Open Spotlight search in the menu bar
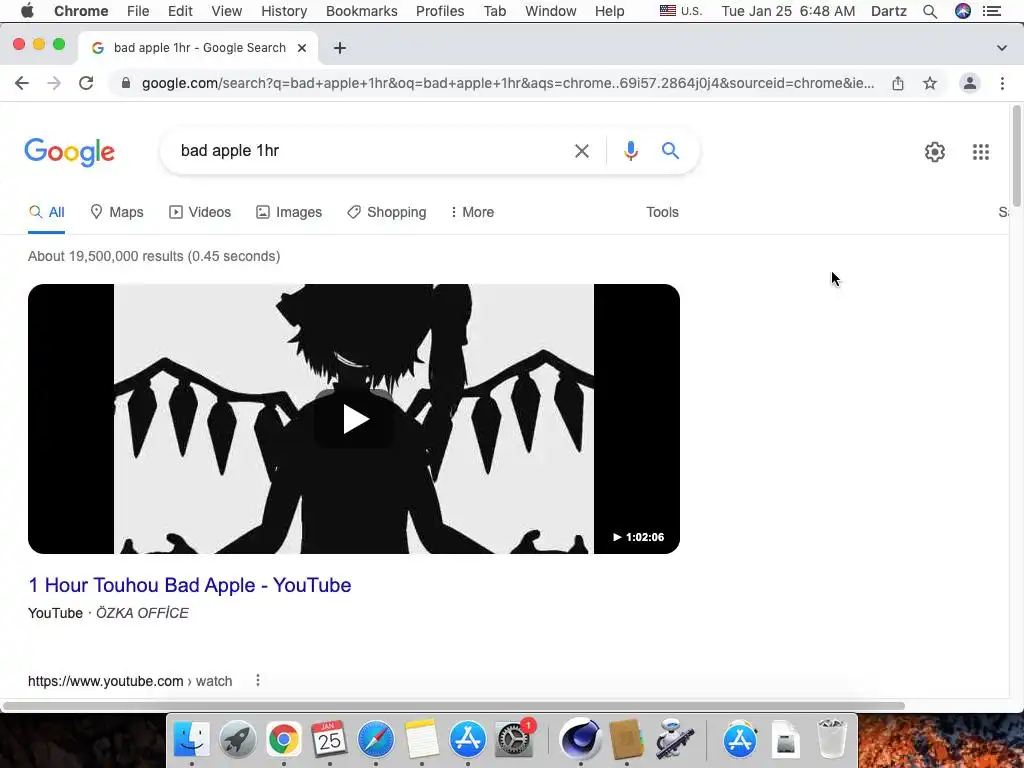 click(x=930, y=11)
